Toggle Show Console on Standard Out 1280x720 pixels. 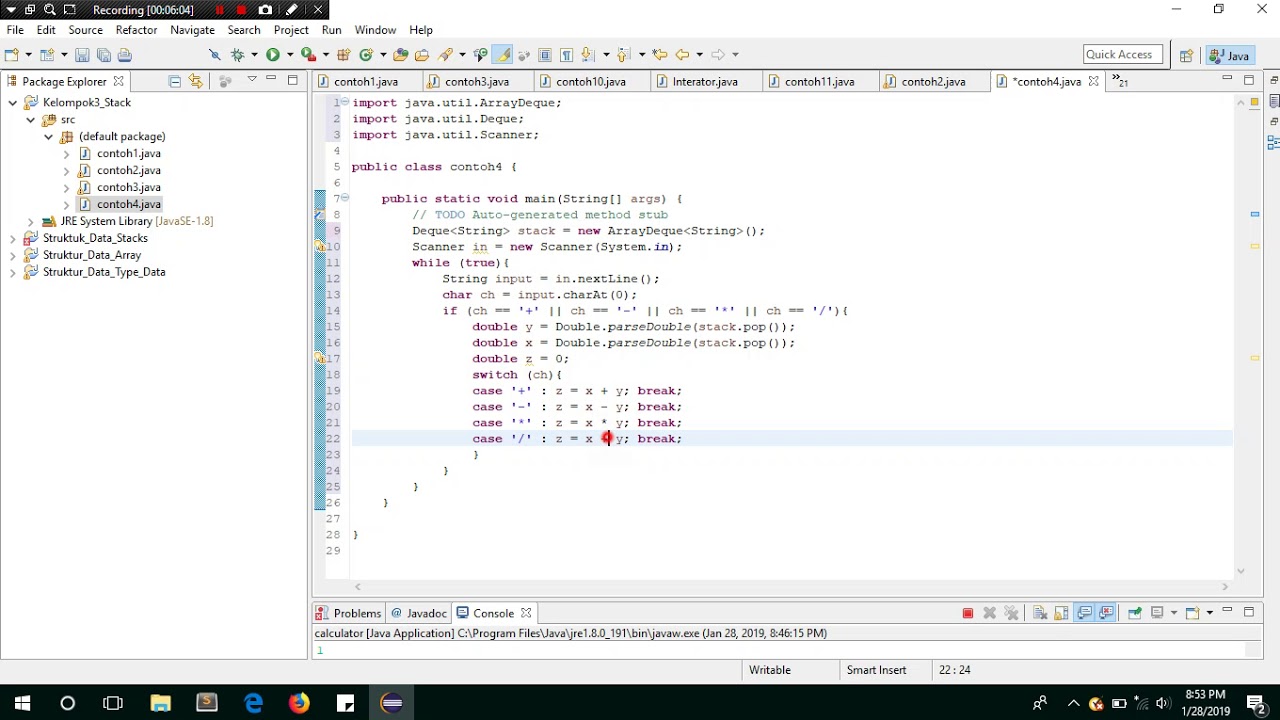click(x=1084, y=613)
